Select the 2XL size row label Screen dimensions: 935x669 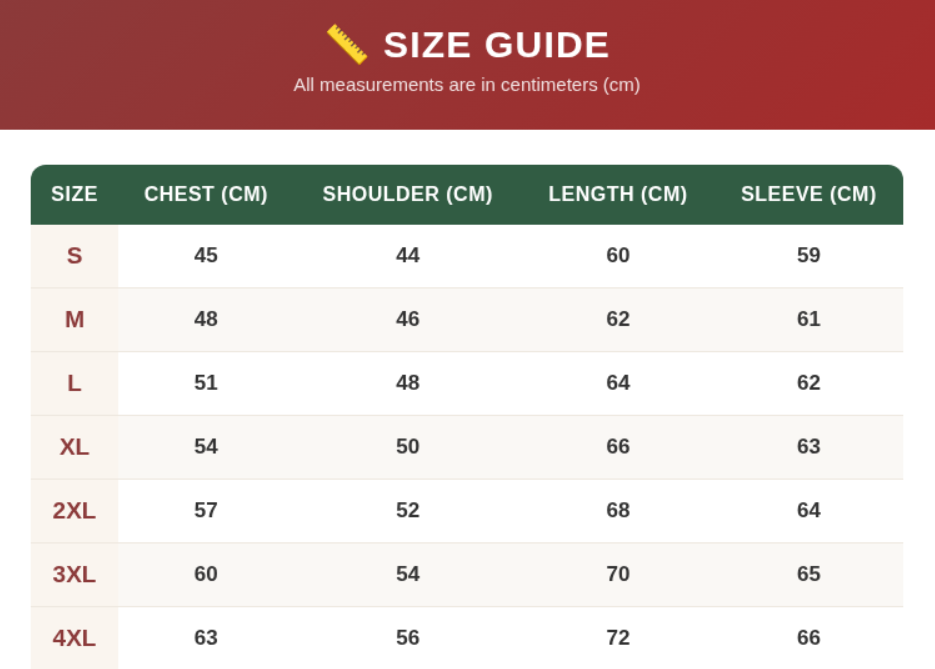pyautogui.click(x=75, y=511)
